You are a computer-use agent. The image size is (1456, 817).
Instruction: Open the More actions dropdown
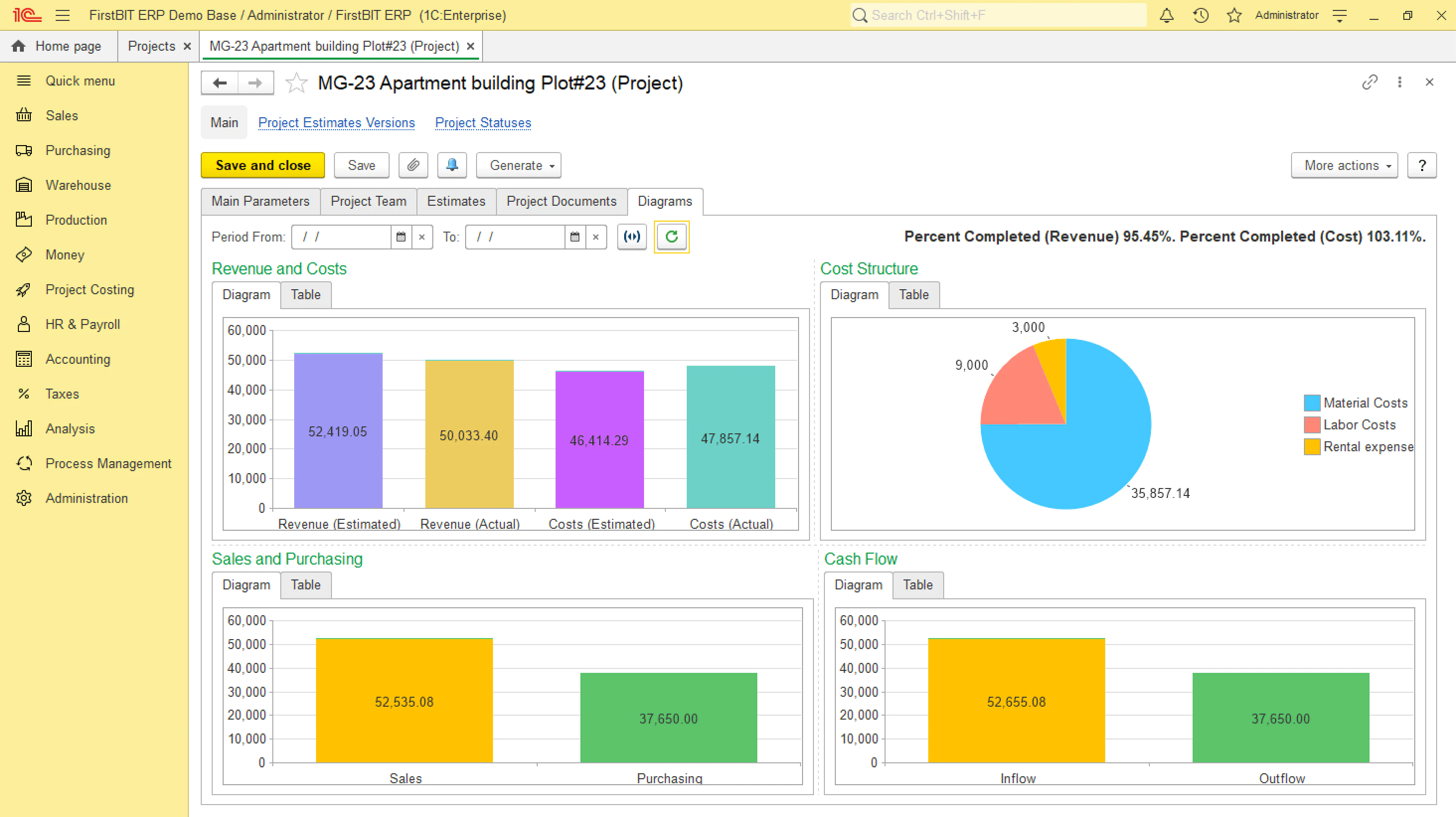pos(1344,165)
